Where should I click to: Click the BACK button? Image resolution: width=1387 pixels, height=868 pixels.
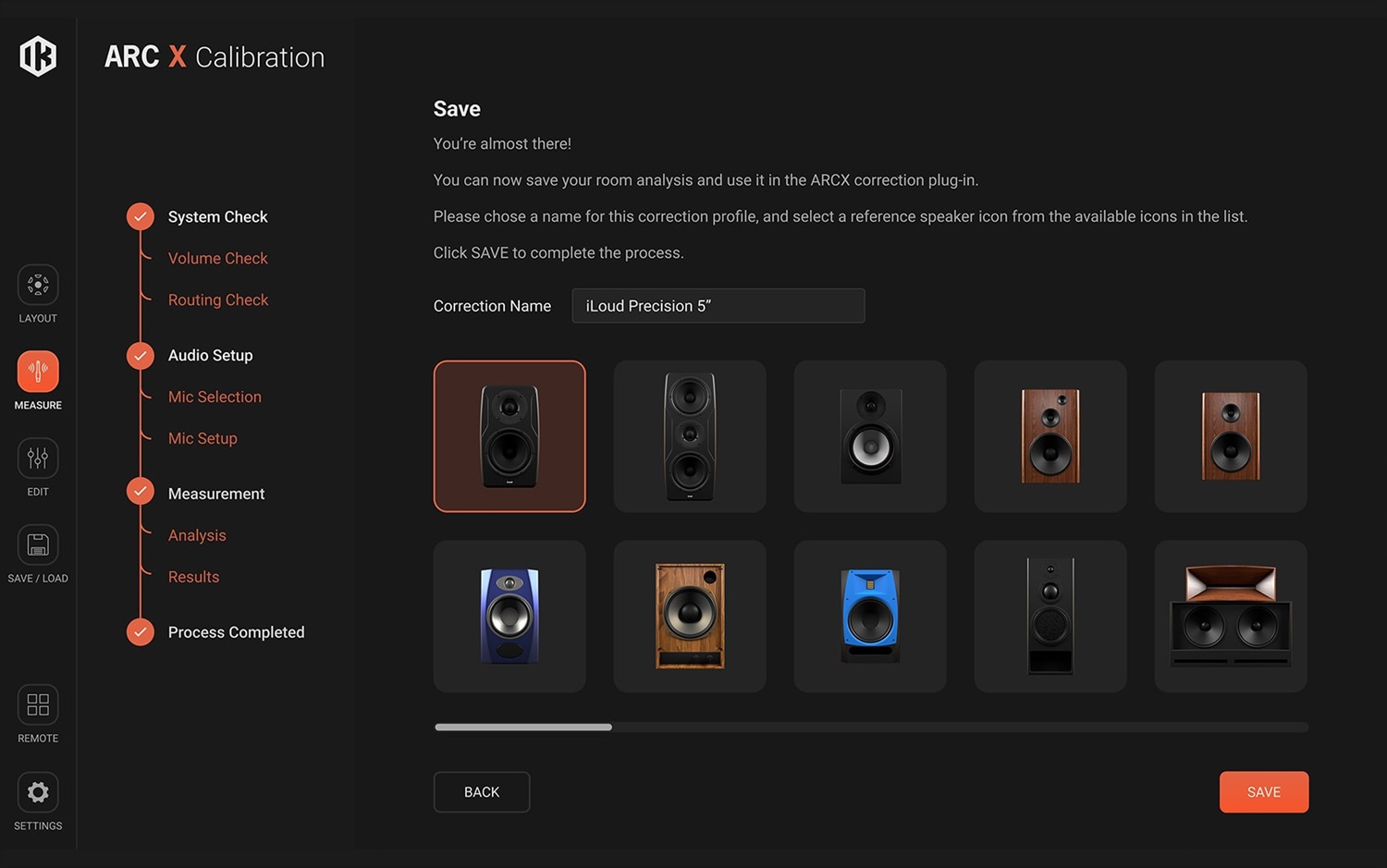coord(481,791)
